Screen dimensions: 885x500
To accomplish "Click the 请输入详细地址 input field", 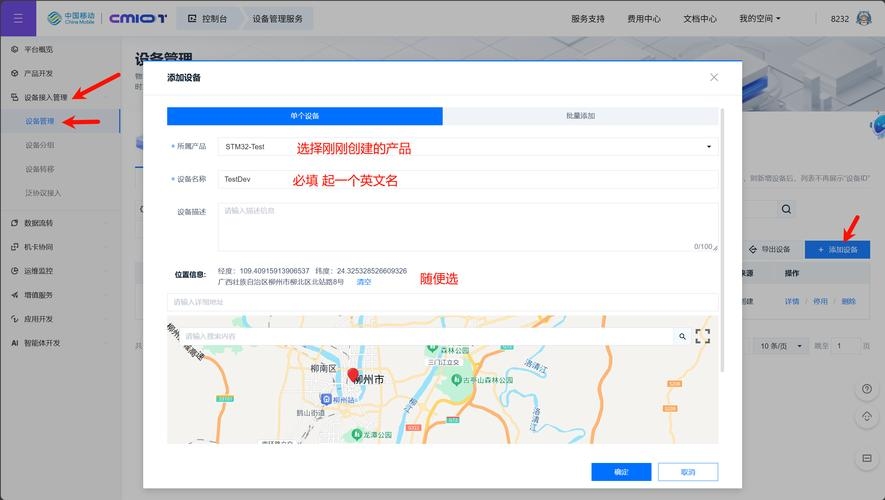I will (442, 302).
